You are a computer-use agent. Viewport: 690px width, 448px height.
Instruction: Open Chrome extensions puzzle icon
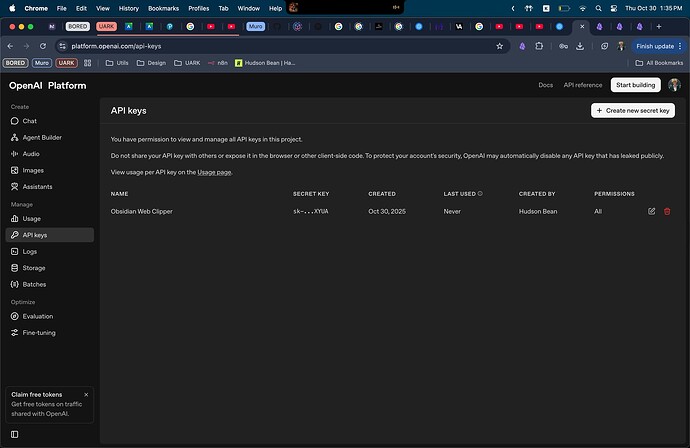pos(539,46)
